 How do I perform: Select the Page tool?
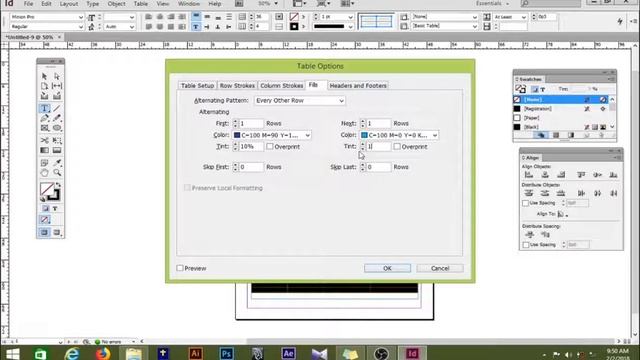[44, 86]
